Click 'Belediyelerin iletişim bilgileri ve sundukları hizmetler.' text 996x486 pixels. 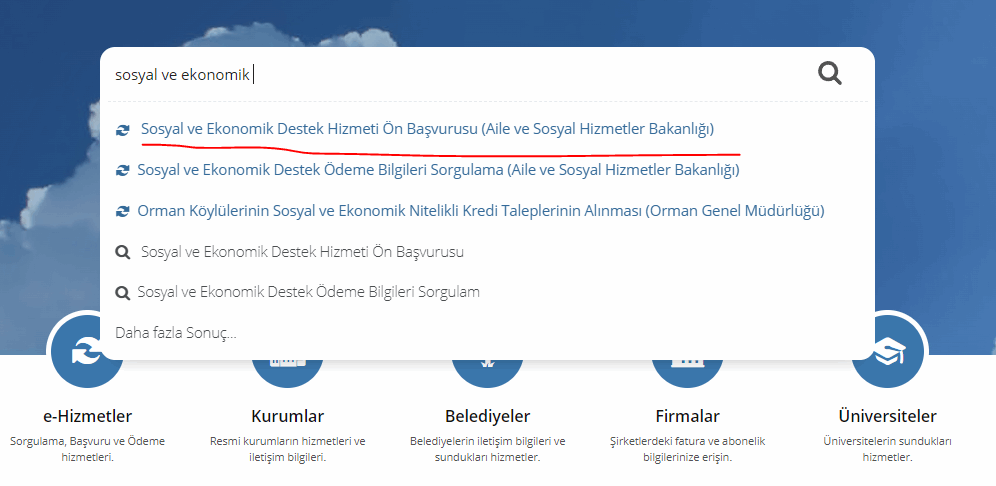click(488, 449)
